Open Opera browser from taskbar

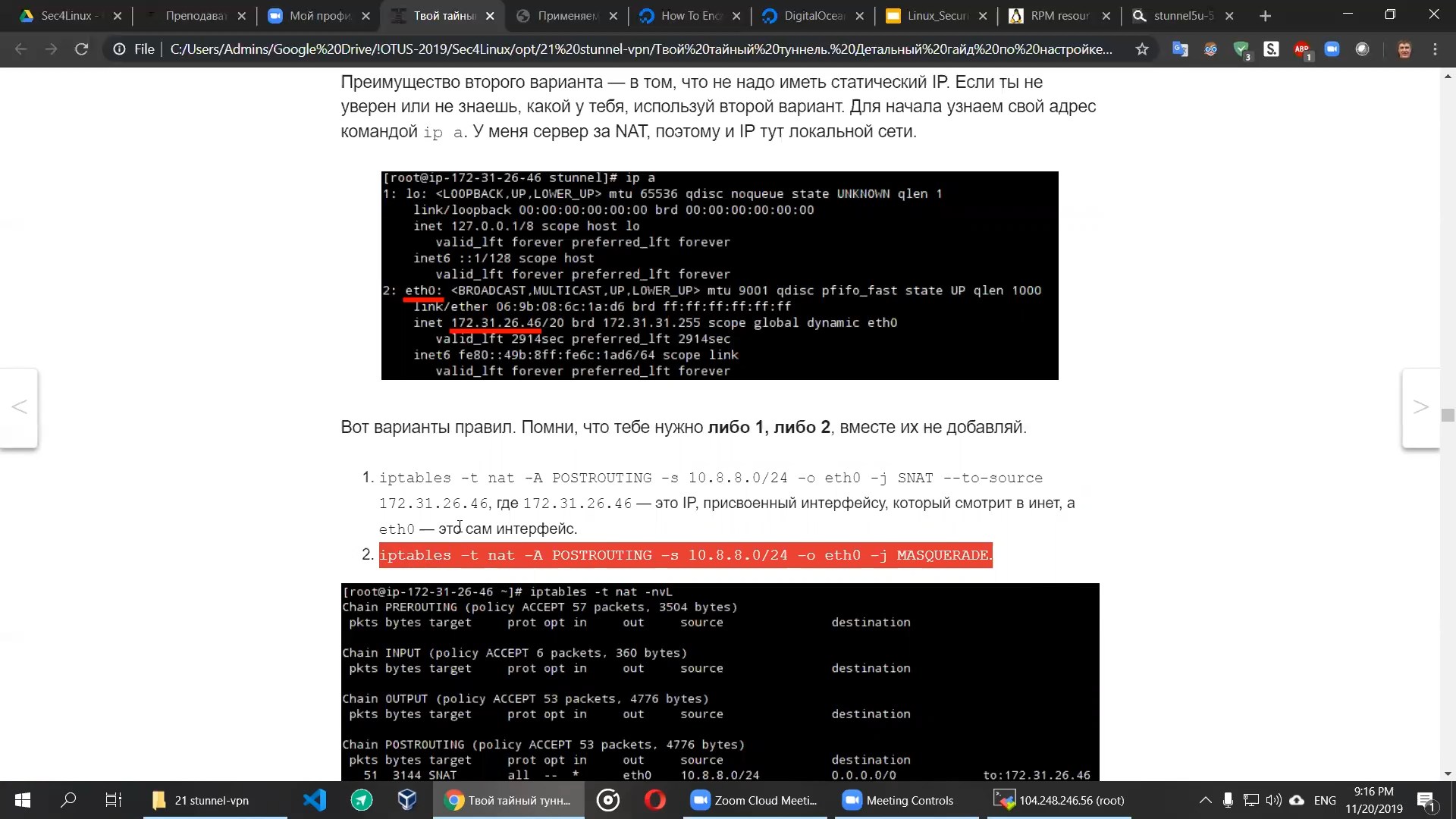point(655,800)
